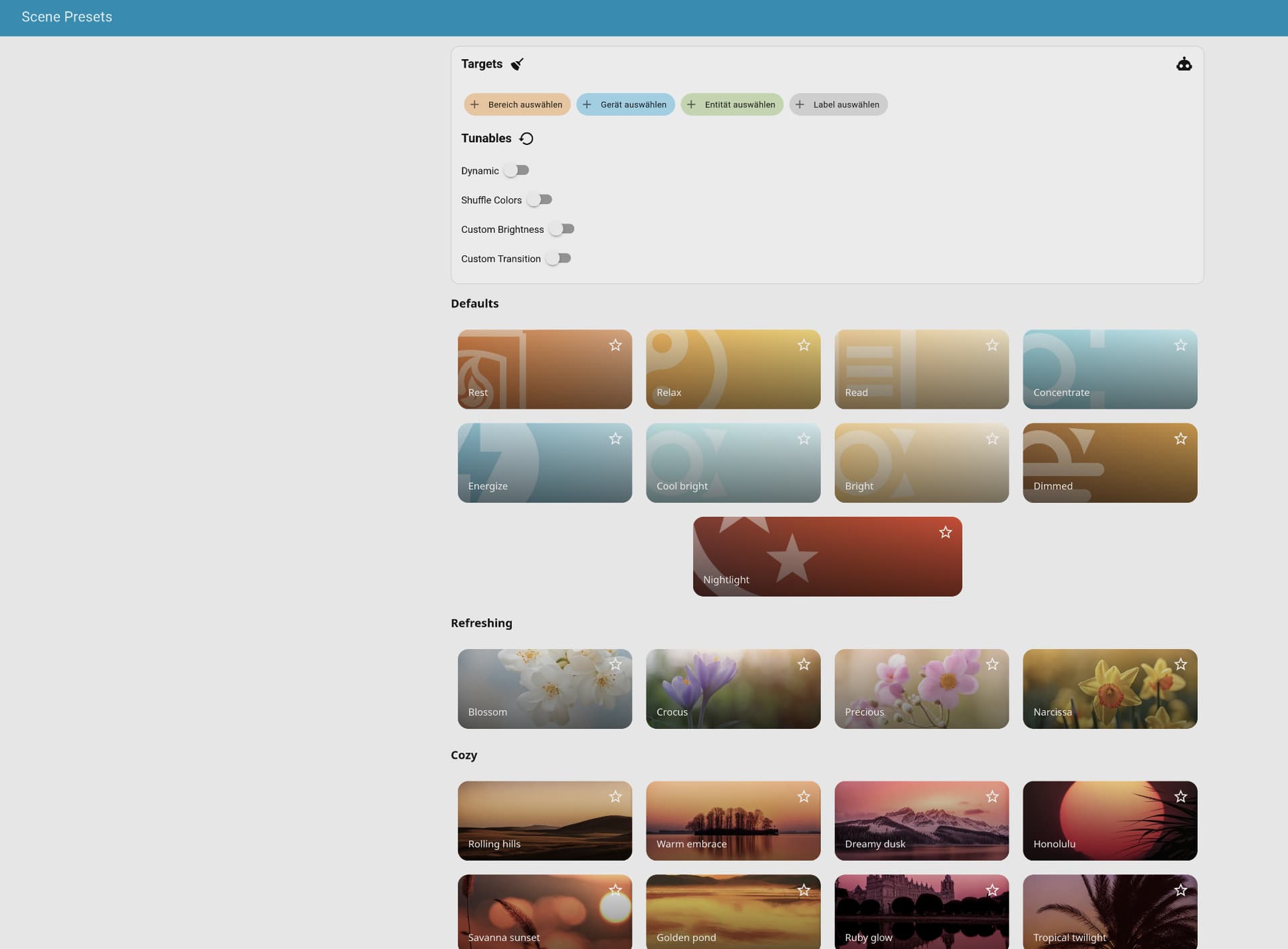This screenshot has width=1288, height=949.
Task: Open Label auswählen picker
Action: (838, 105)
